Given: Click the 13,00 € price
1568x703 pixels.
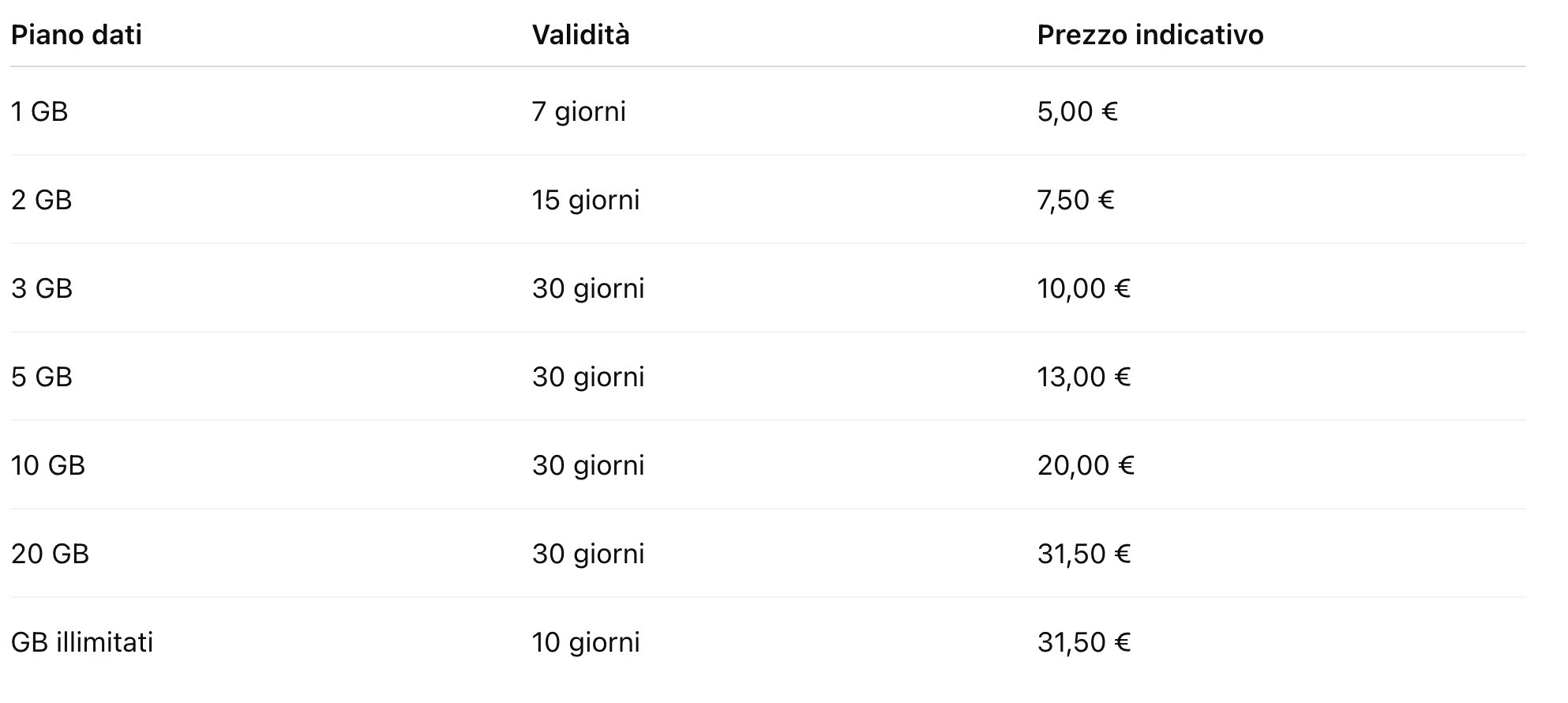Looking at the screenshot, I should [x=1083, y=377].
